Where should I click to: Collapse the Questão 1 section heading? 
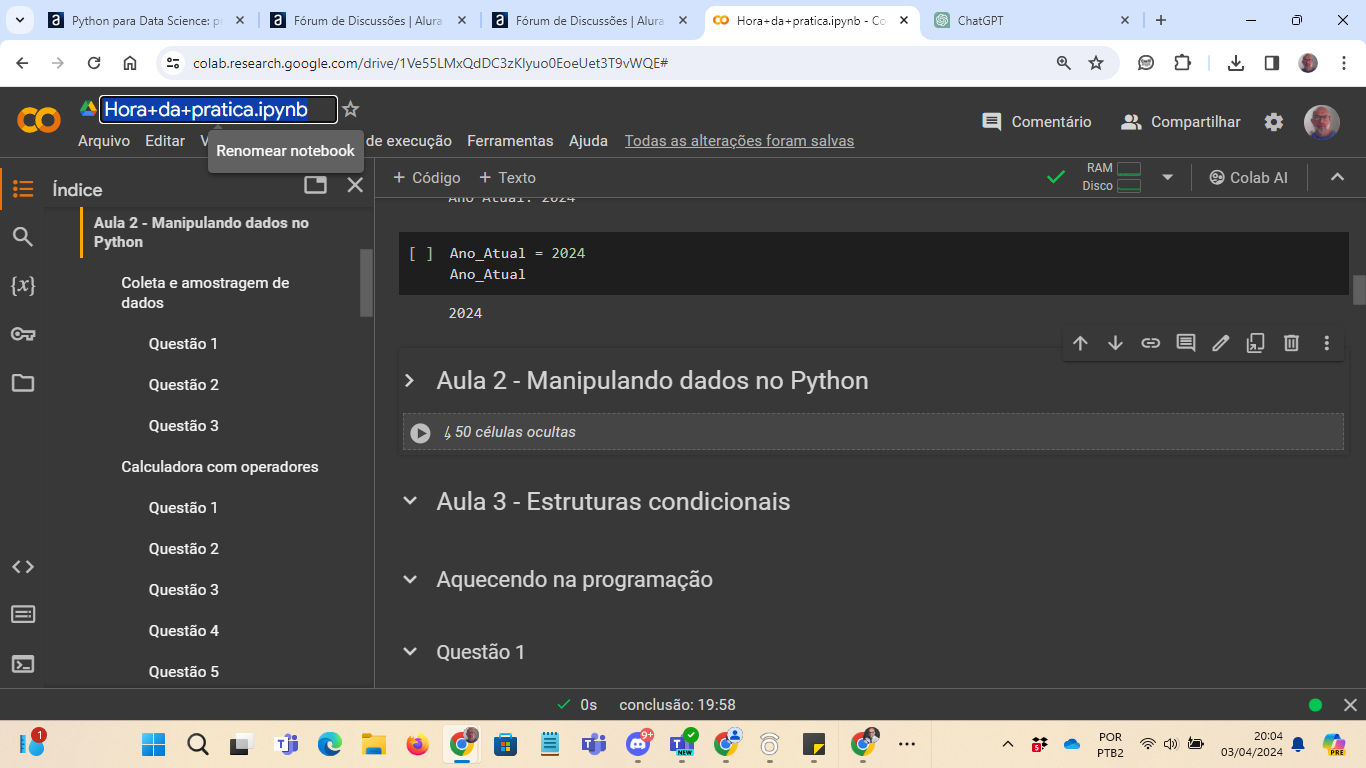click(x=410, y=652)
